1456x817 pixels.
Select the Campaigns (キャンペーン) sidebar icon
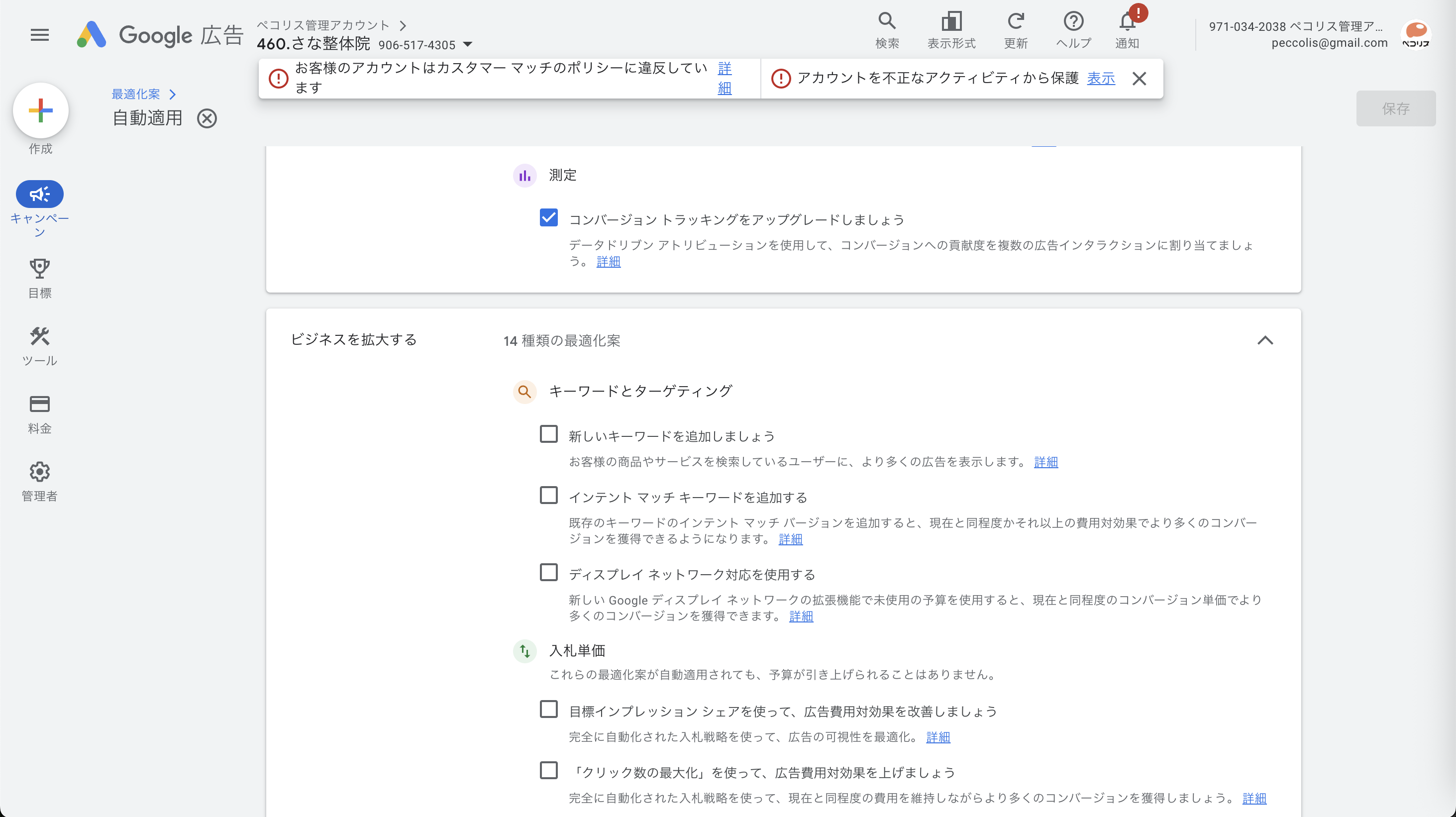[x=40, y=195]
